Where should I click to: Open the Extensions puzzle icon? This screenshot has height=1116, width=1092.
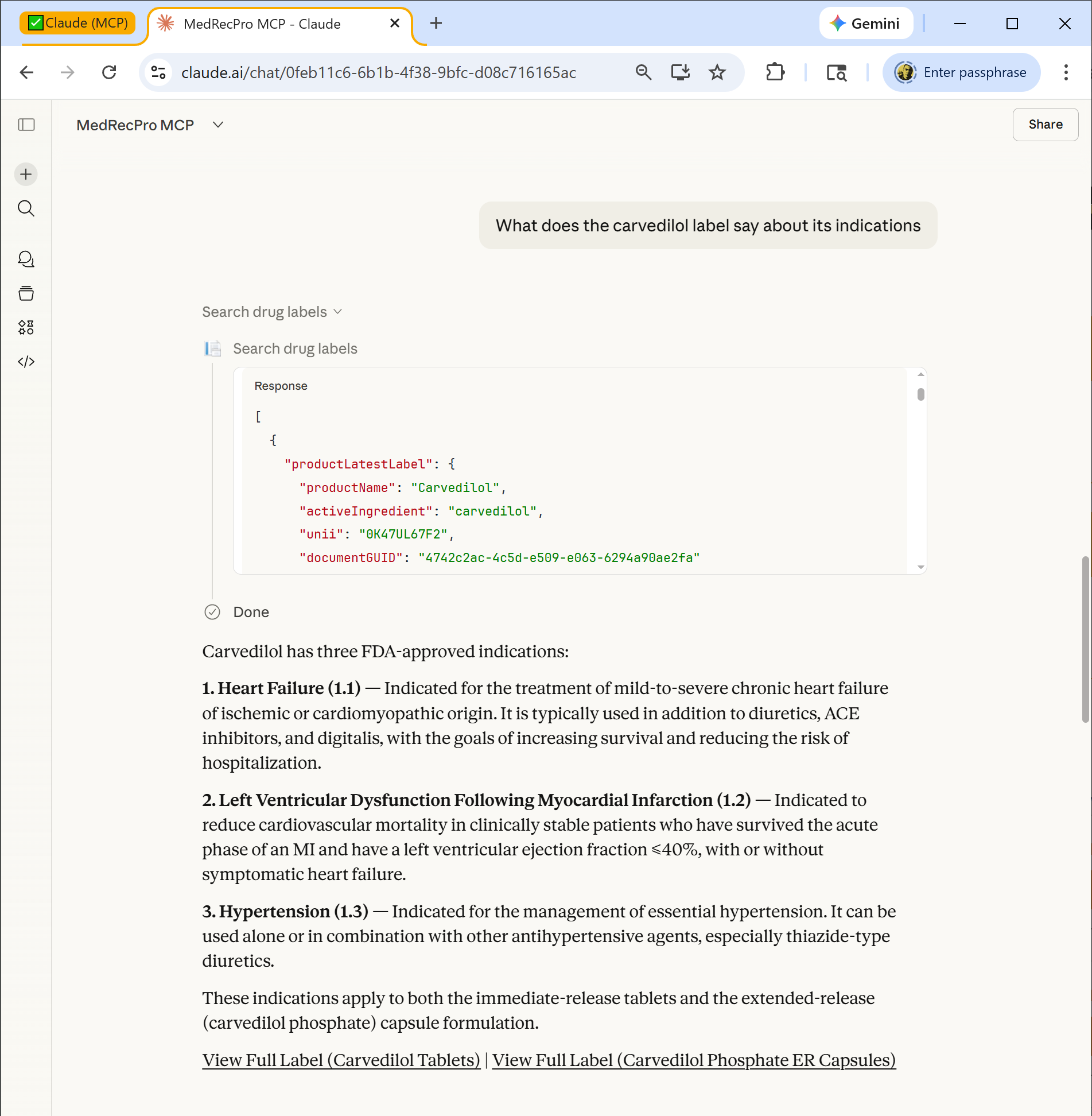[x=775, y=72]
